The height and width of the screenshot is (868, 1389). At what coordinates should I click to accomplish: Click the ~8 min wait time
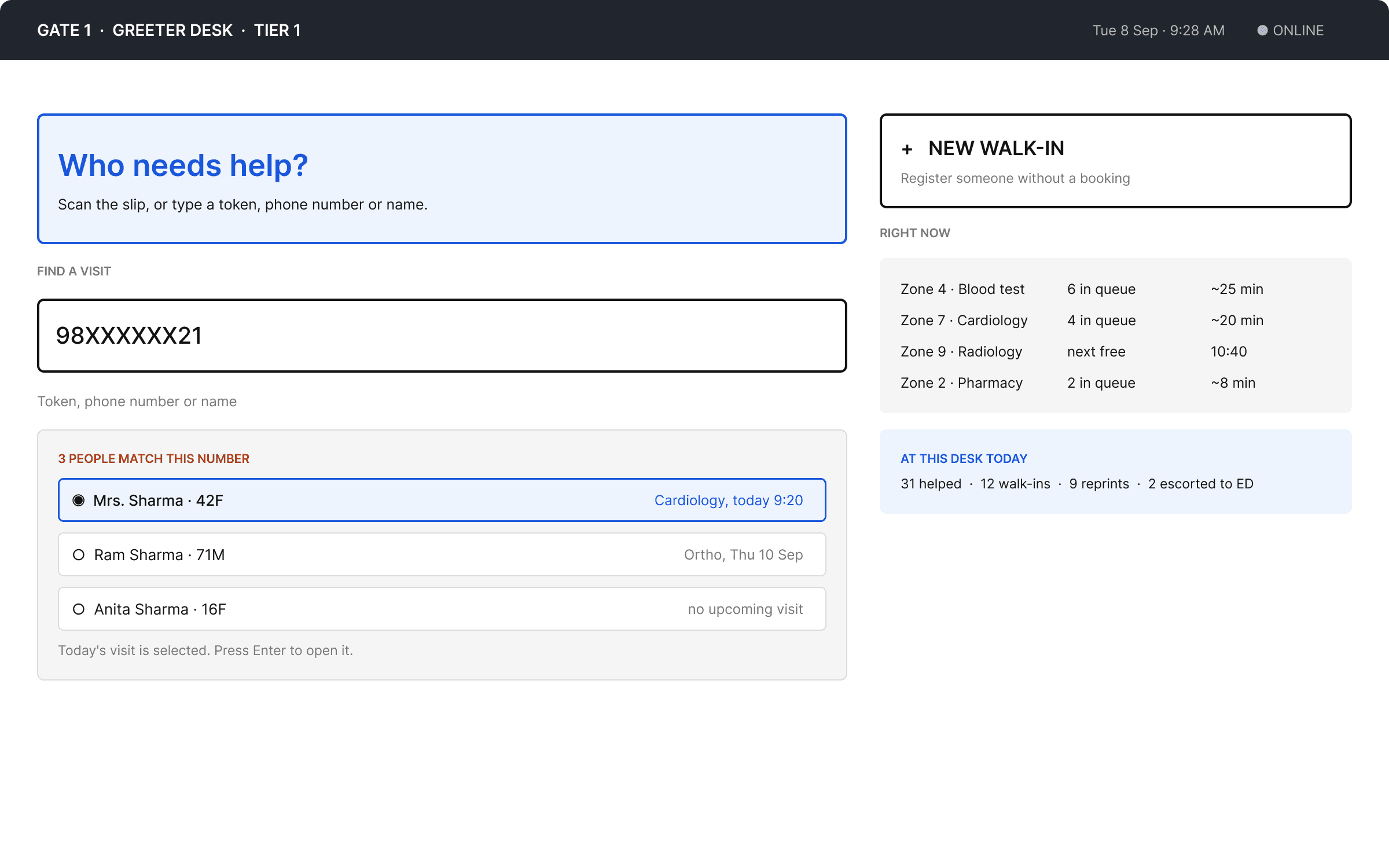point(1233,382)
